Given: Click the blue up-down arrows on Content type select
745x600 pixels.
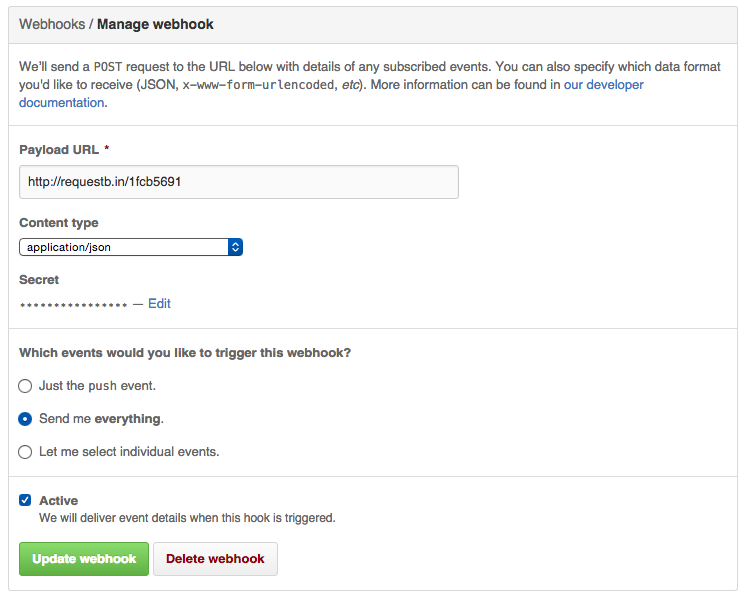Looking at the screenshot, I should 235,246.
